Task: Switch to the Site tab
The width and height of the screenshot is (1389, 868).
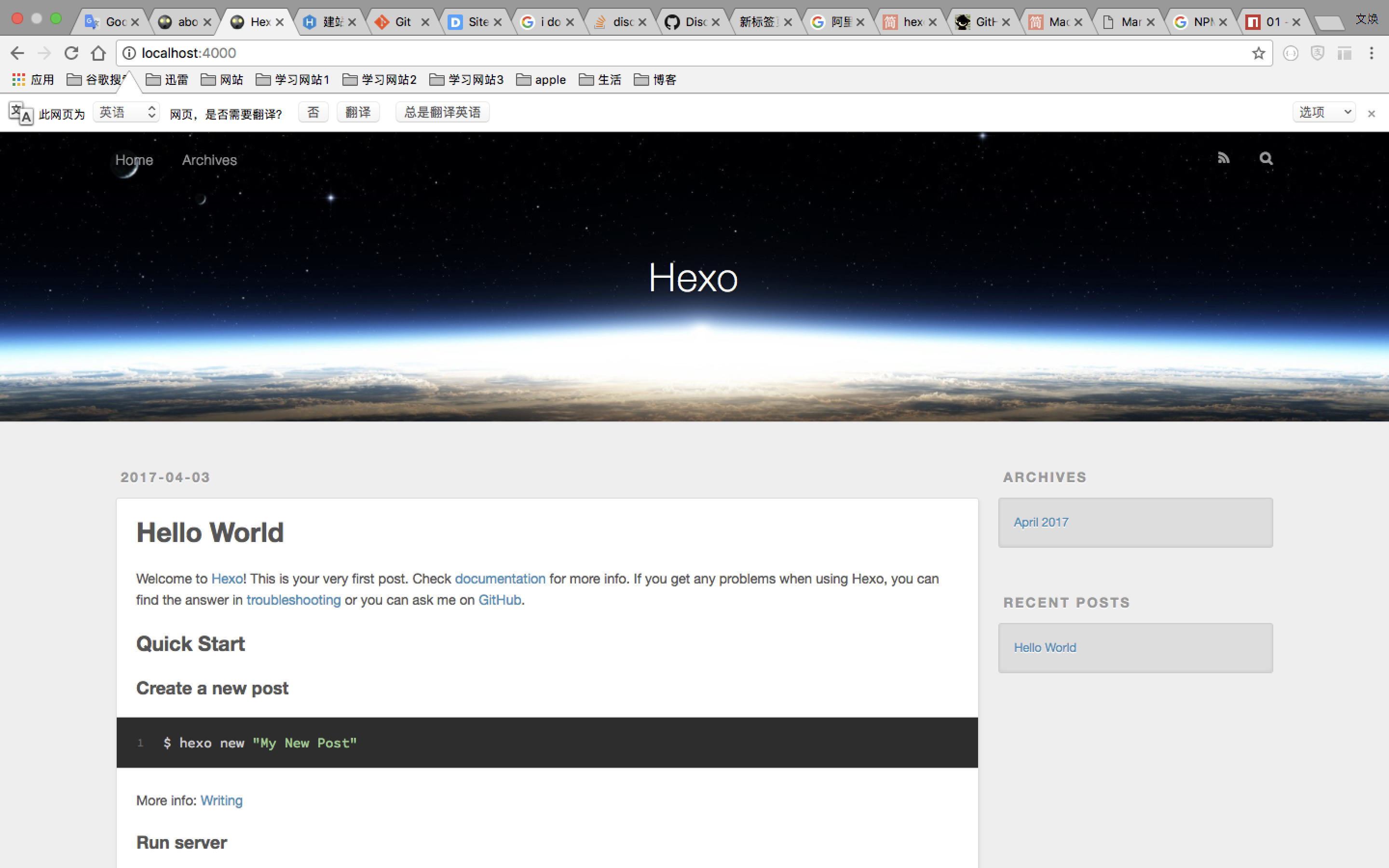Action: pyautogui.click(x=473, y=22)
